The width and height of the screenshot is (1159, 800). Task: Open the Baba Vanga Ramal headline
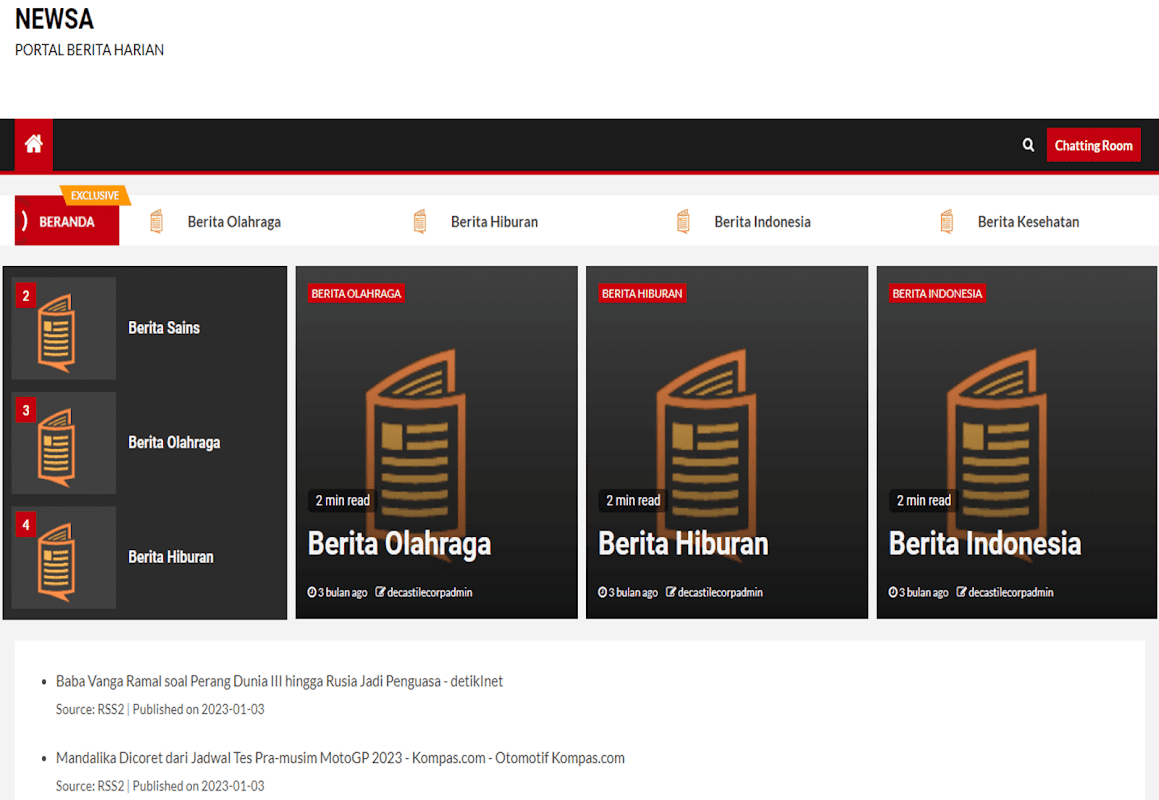pos(279,681)
